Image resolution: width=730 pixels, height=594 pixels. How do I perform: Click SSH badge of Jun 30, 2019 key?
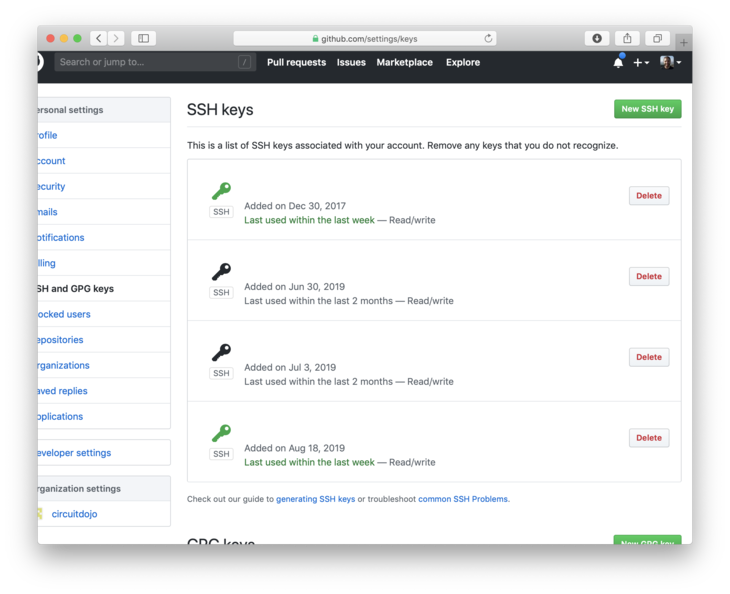click(221, 292)
